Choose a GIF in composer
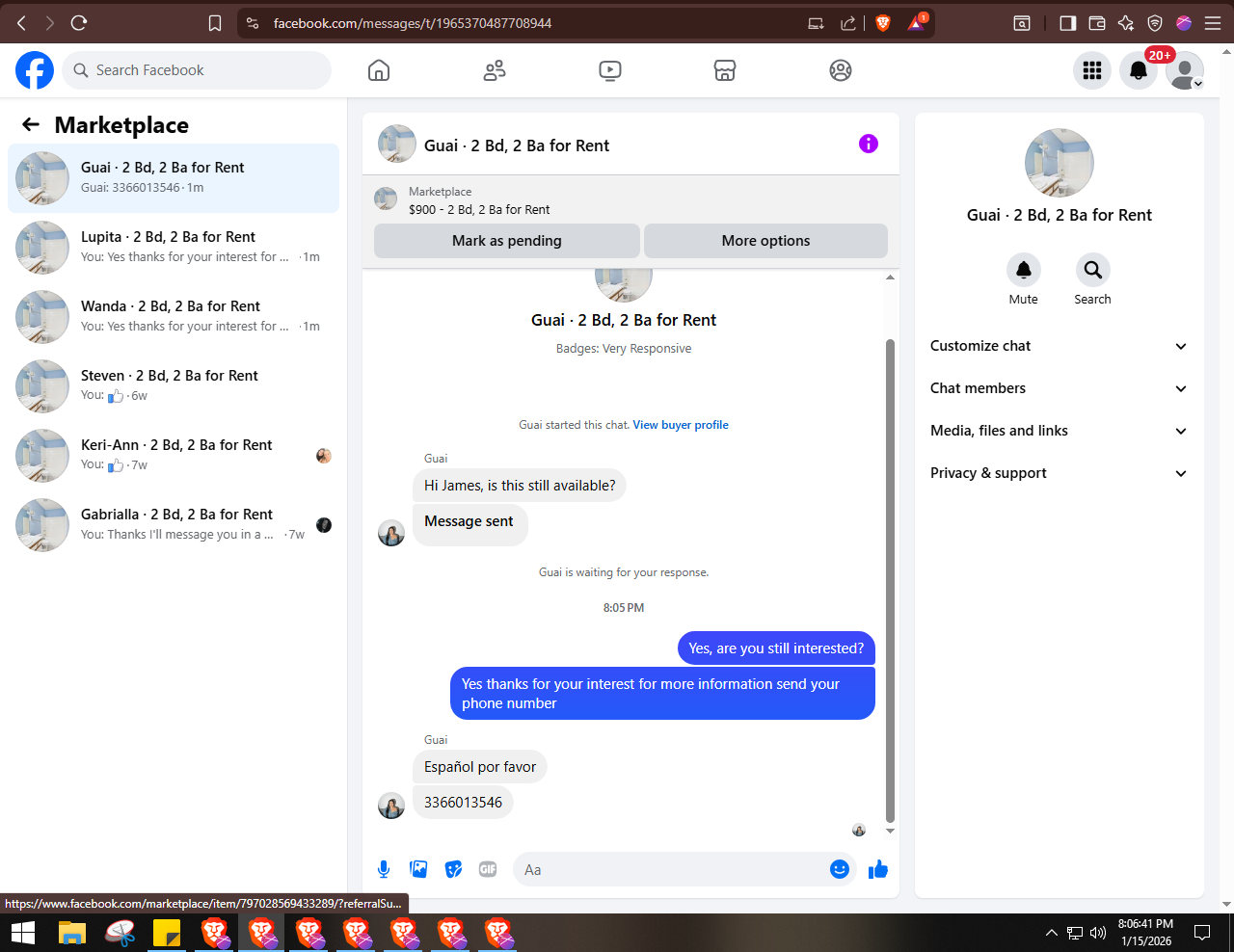Viewport: 1234px width, 952px height. (x=488, y=869)
